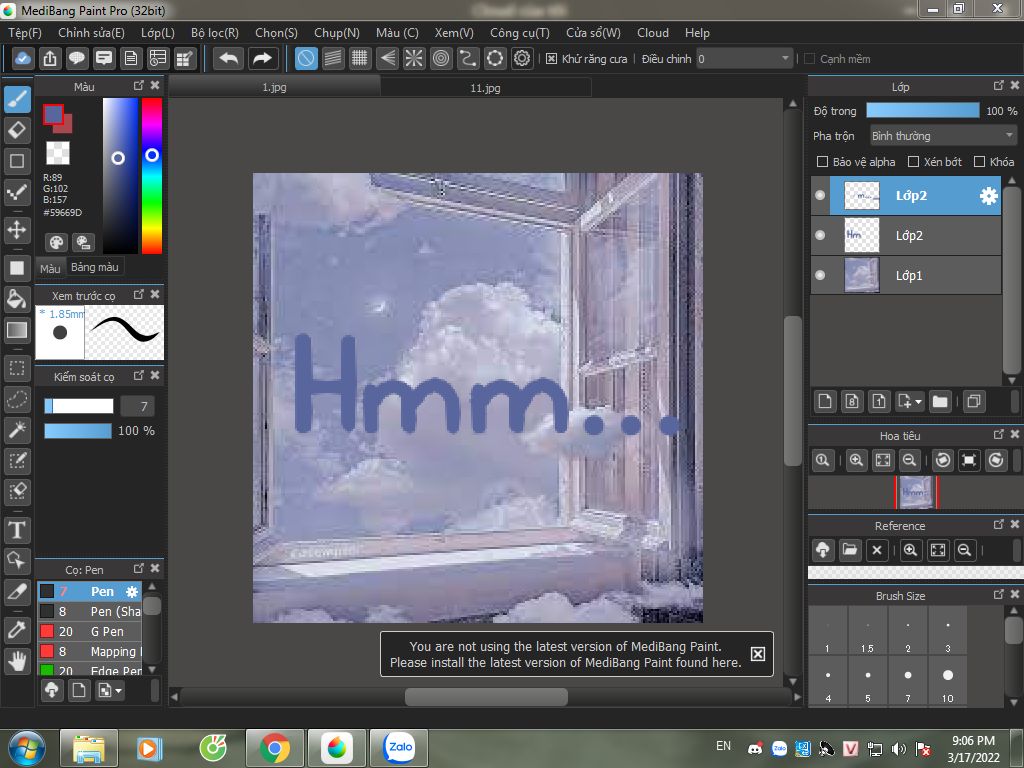Open the gear settings for selected Lớp2 layer
This screenshot has height=768, width=1024.
tap(989, 195)
